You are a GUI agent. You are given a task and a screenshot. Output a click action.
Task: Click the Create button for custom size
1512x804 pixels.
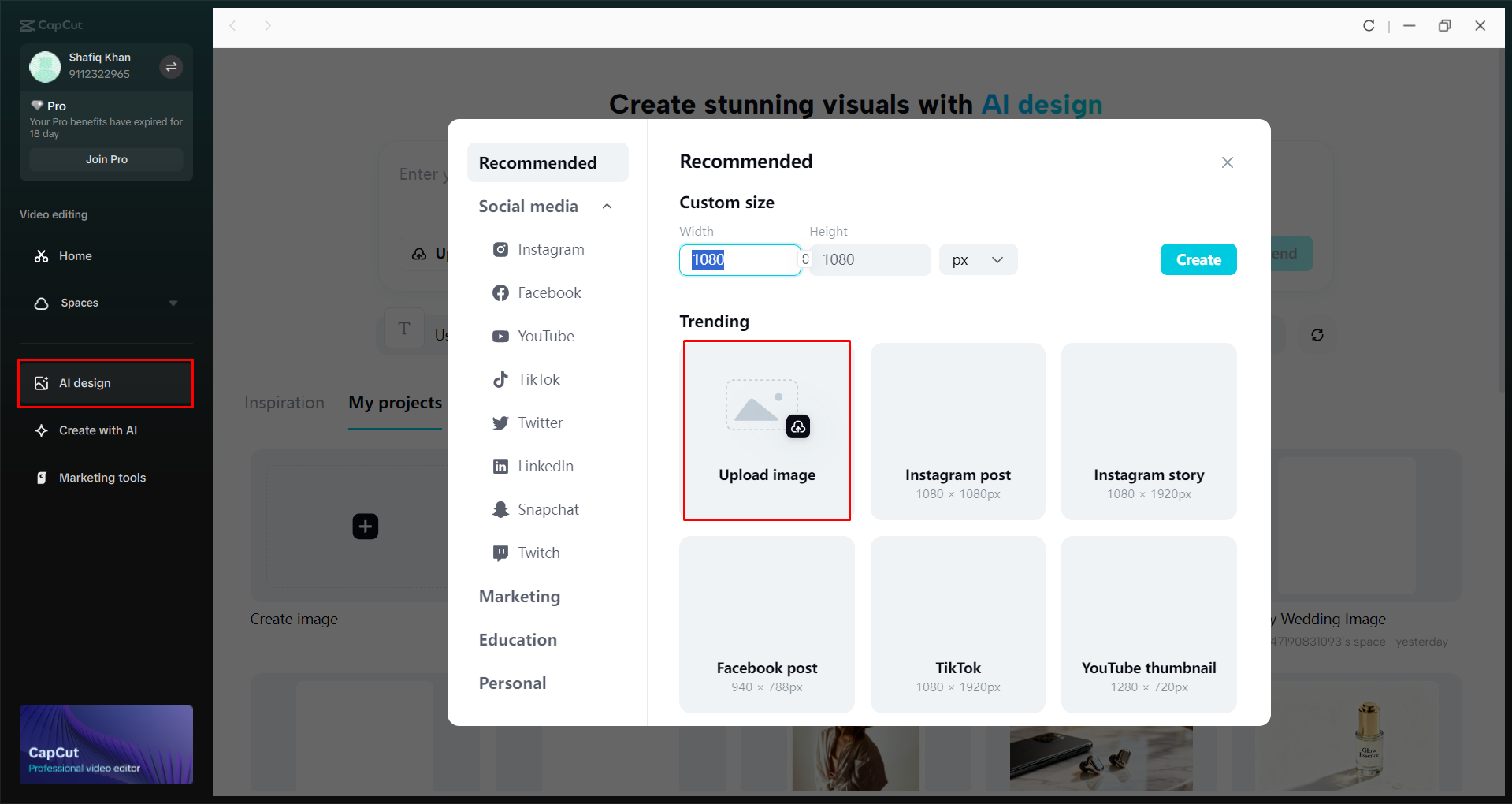point(1198,259)
